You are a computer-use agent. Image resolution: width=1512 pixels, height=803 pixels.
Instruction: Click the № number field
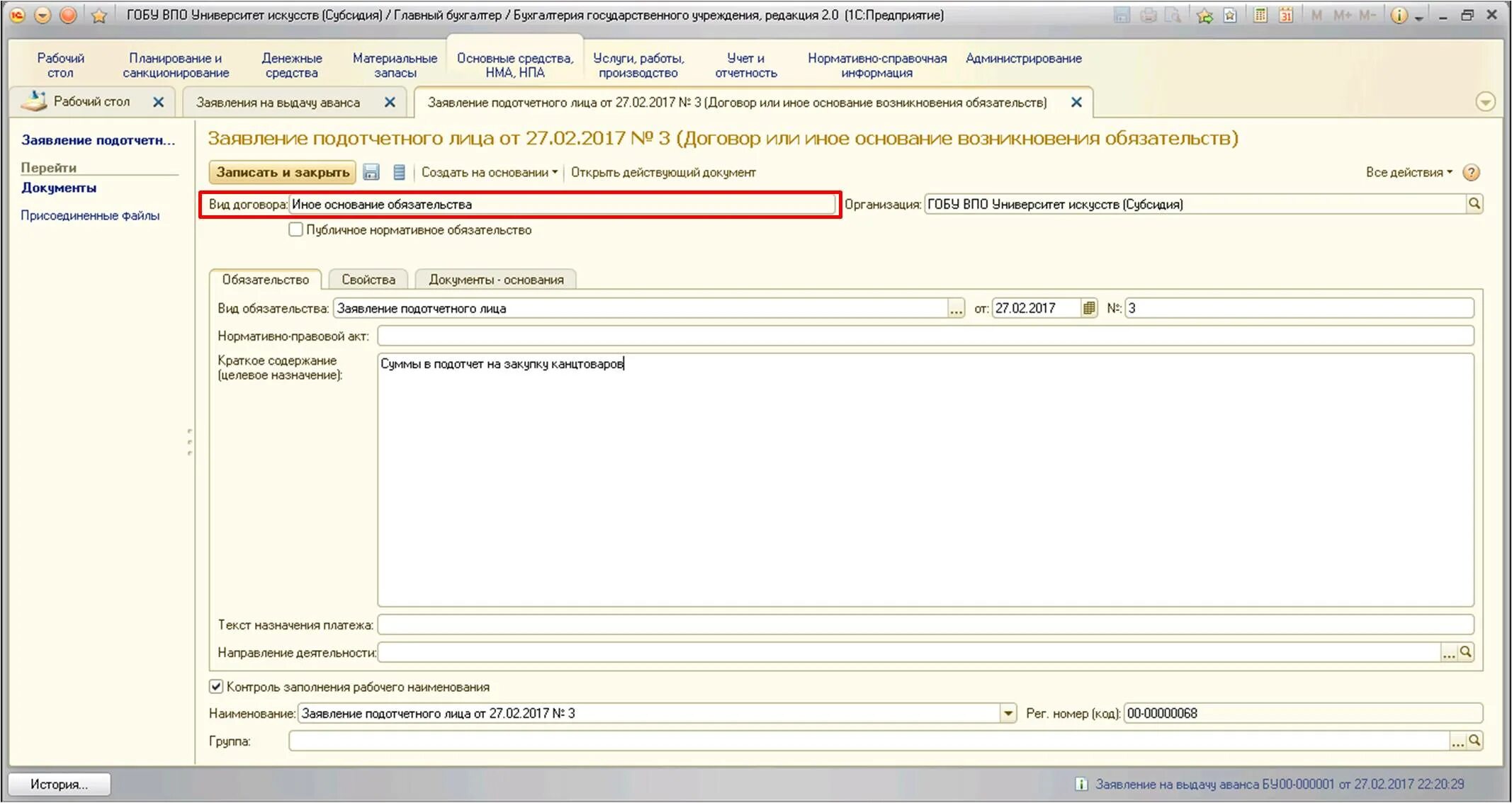tap(1299, 308)
